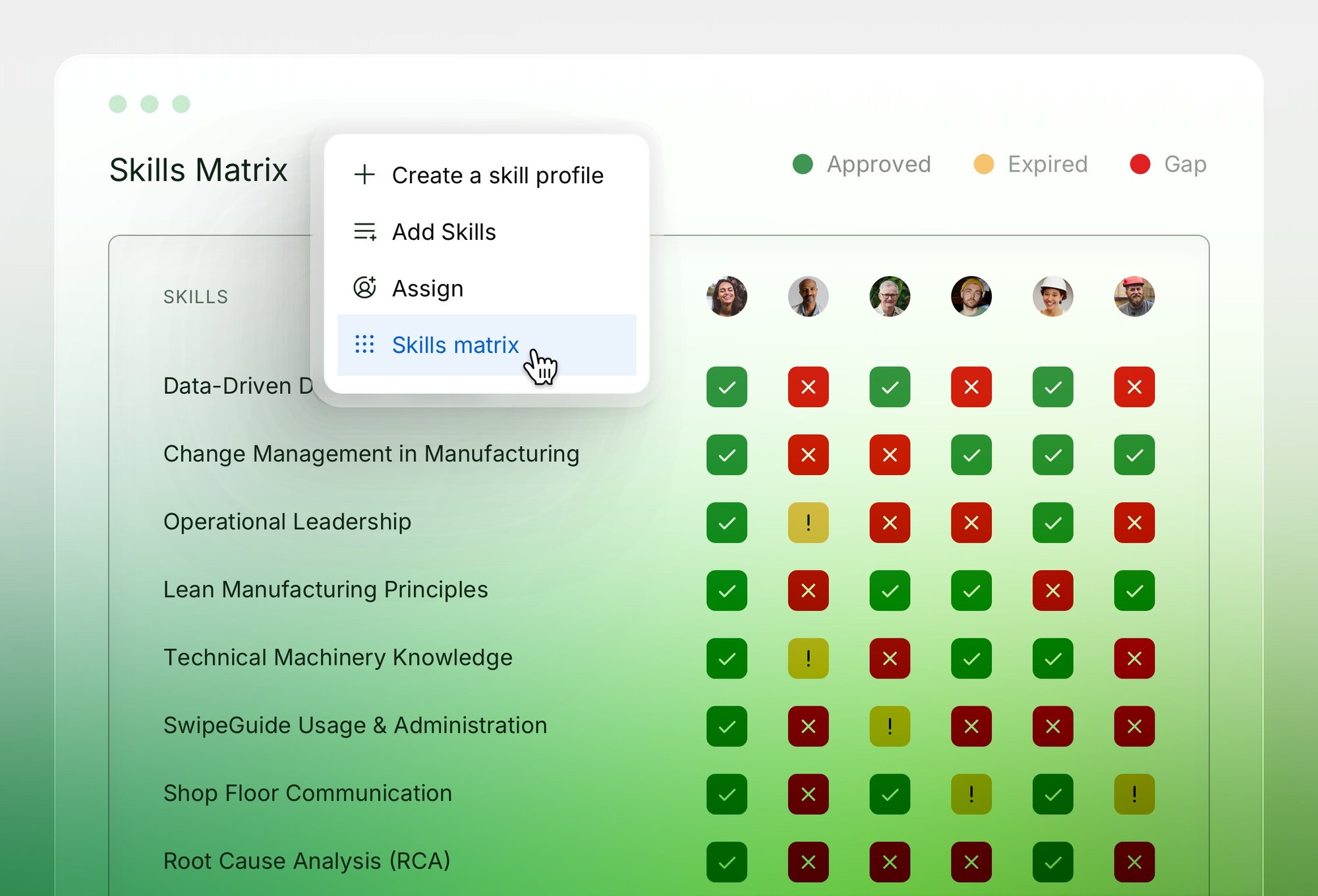Open second employee avatar, bald man with beard
Viewport: 1318px width, 896px height.
[809, 296]
